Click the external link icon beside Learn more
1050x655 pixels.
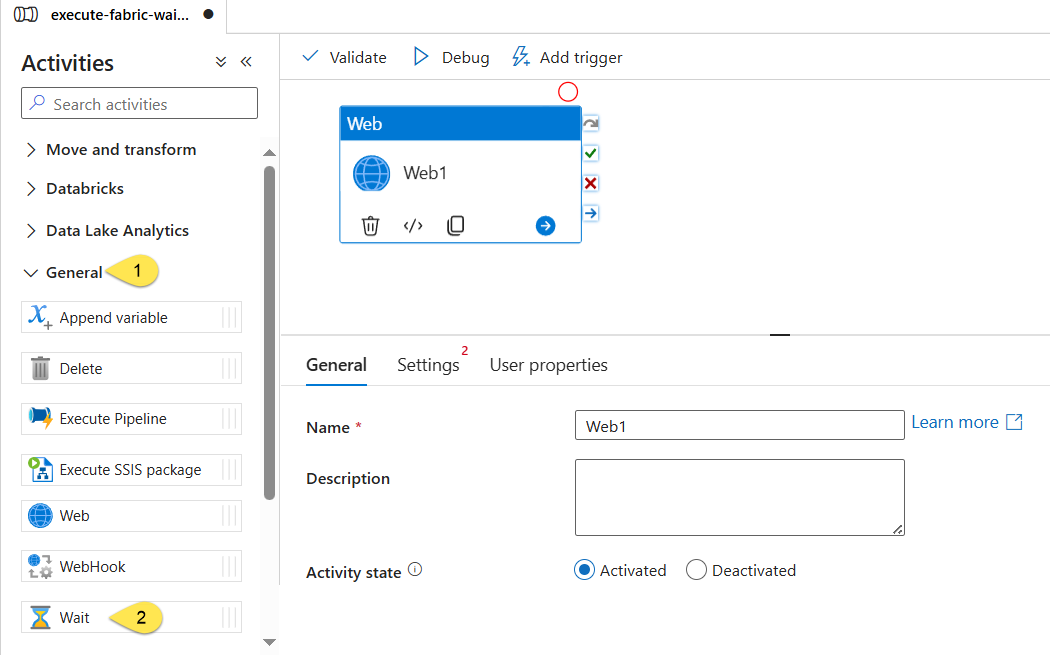point(1015,422)
